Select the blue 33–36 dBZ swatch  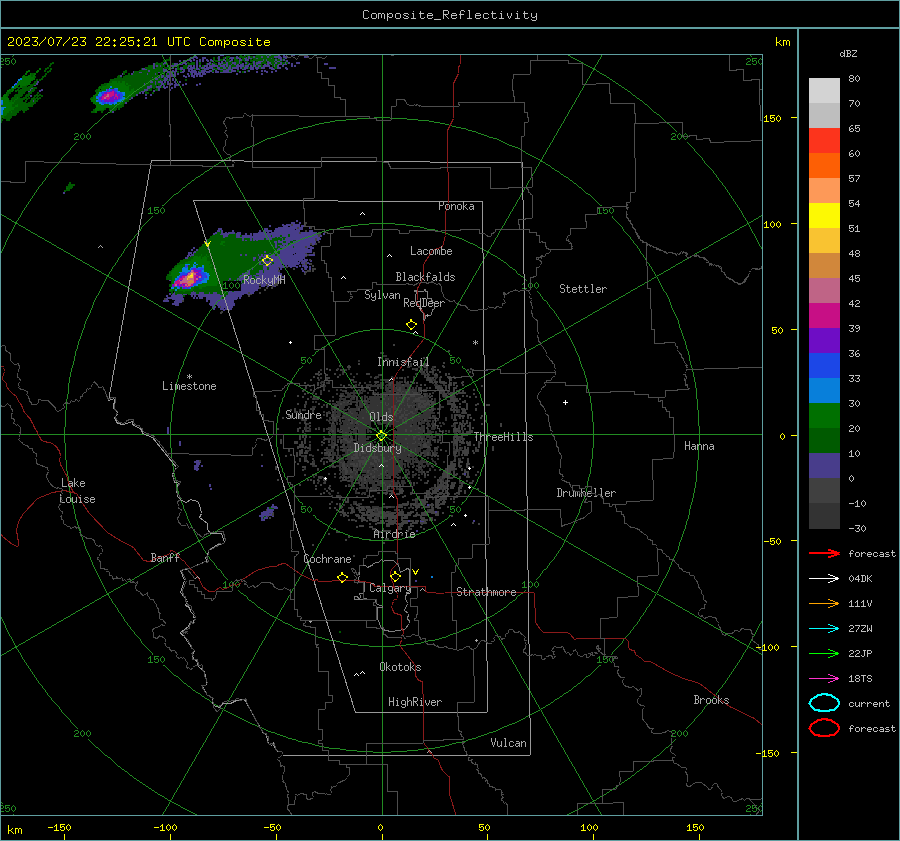click(x=824, y=366)
